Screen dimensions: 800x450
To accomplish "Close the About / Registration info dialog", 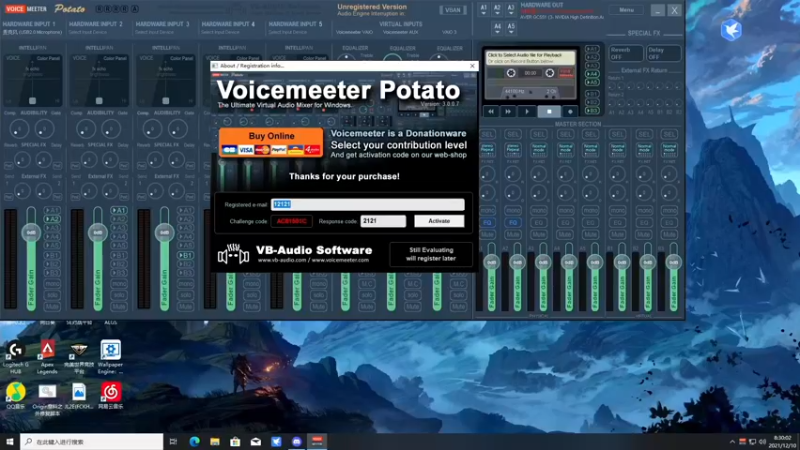I will pos(472,66).
